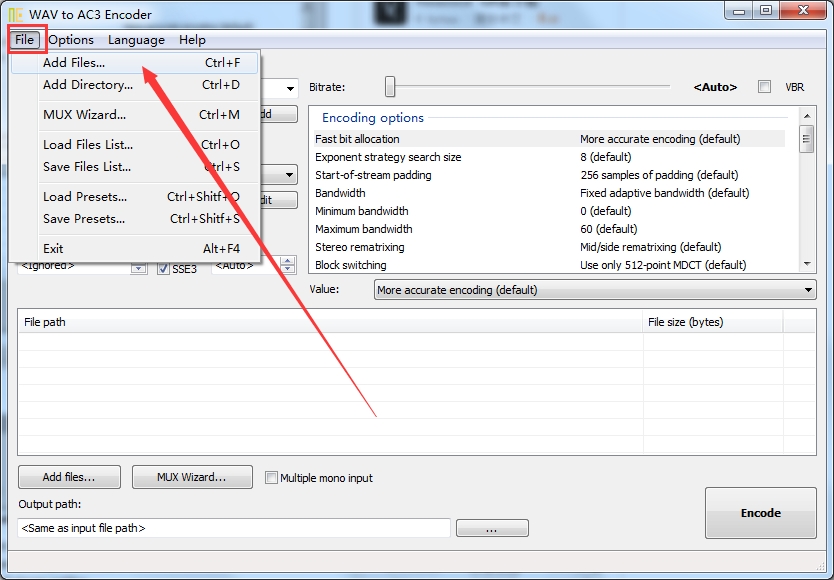Viewport: 834px width, 580px height.
Task: Click the threads spinner down arrow
Action: coord(288,269)
